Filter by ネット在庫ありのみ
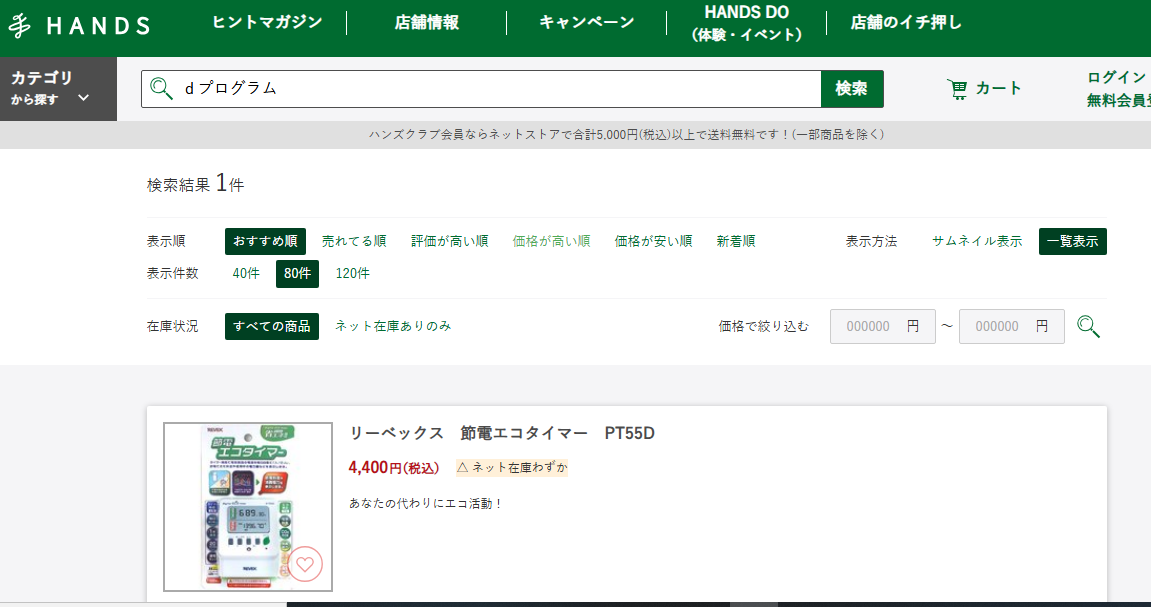The image size is (1151, 607). click(x=393, y=326)
